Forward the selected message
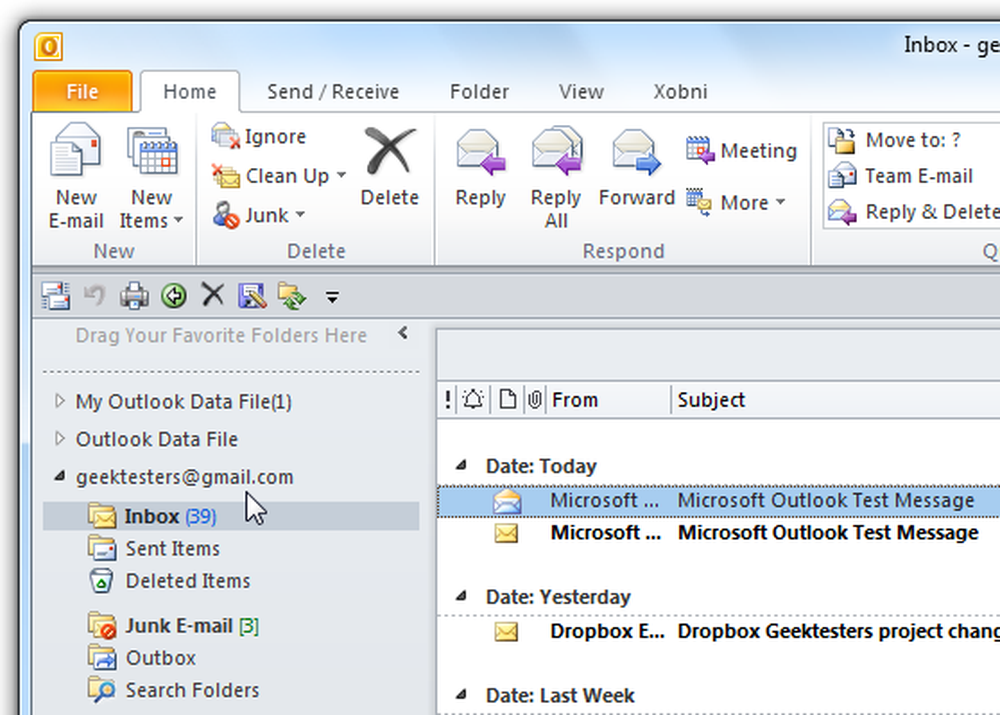The width and height of the screenshot is (1000, 715). coord(636,169)
